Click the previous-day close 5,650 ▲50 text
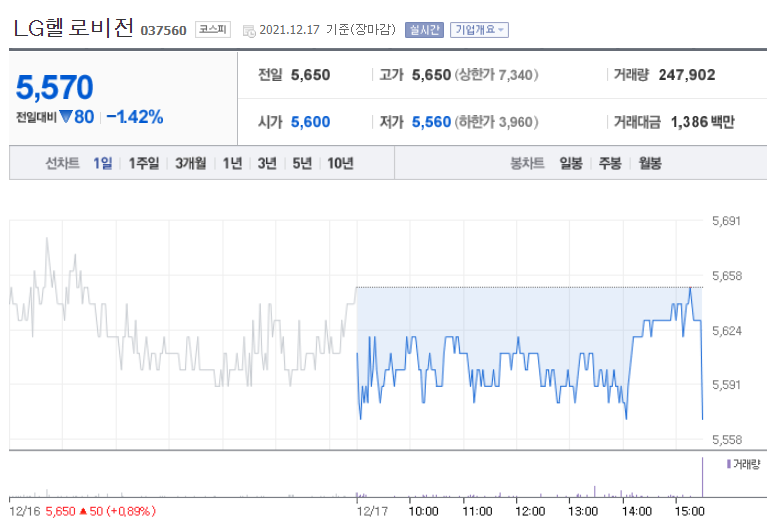The height and width of the screenshot is (527, 767). (101, 511)
